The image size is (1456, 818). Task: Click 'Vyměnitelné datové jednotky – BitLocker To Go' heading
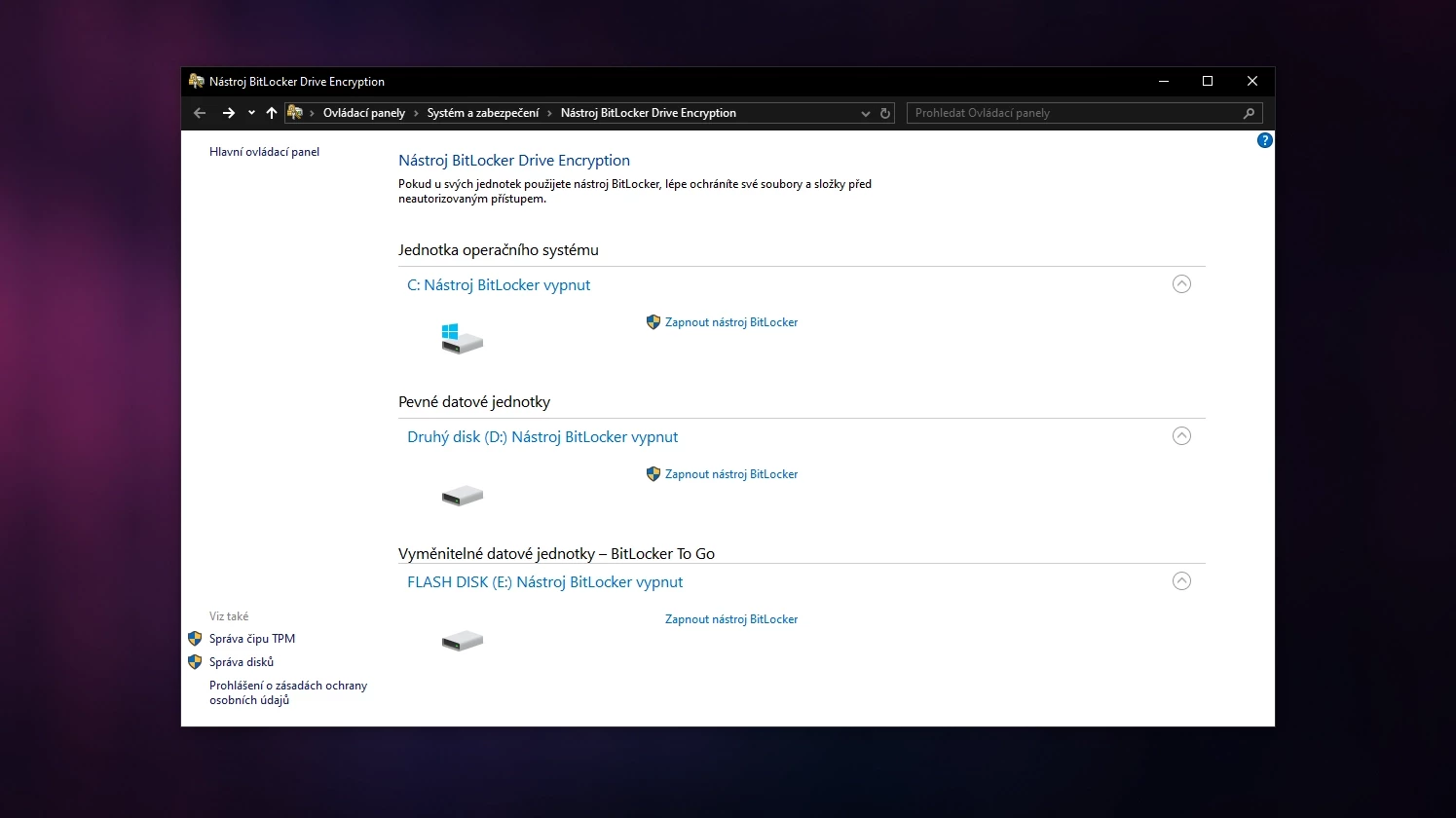[556, 554]
